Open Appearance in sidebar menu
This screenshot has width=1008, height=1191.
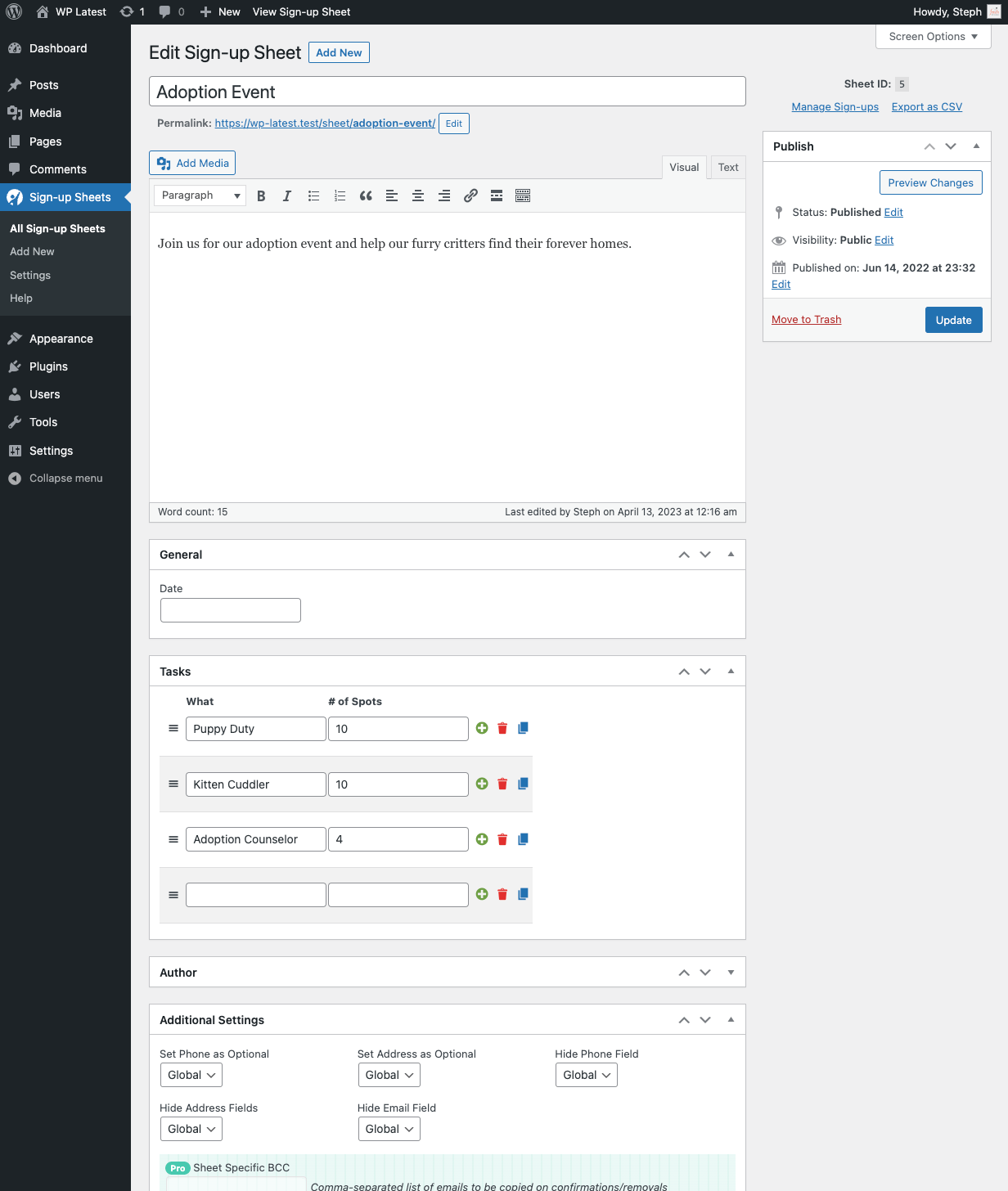click(x=65, y=339)
